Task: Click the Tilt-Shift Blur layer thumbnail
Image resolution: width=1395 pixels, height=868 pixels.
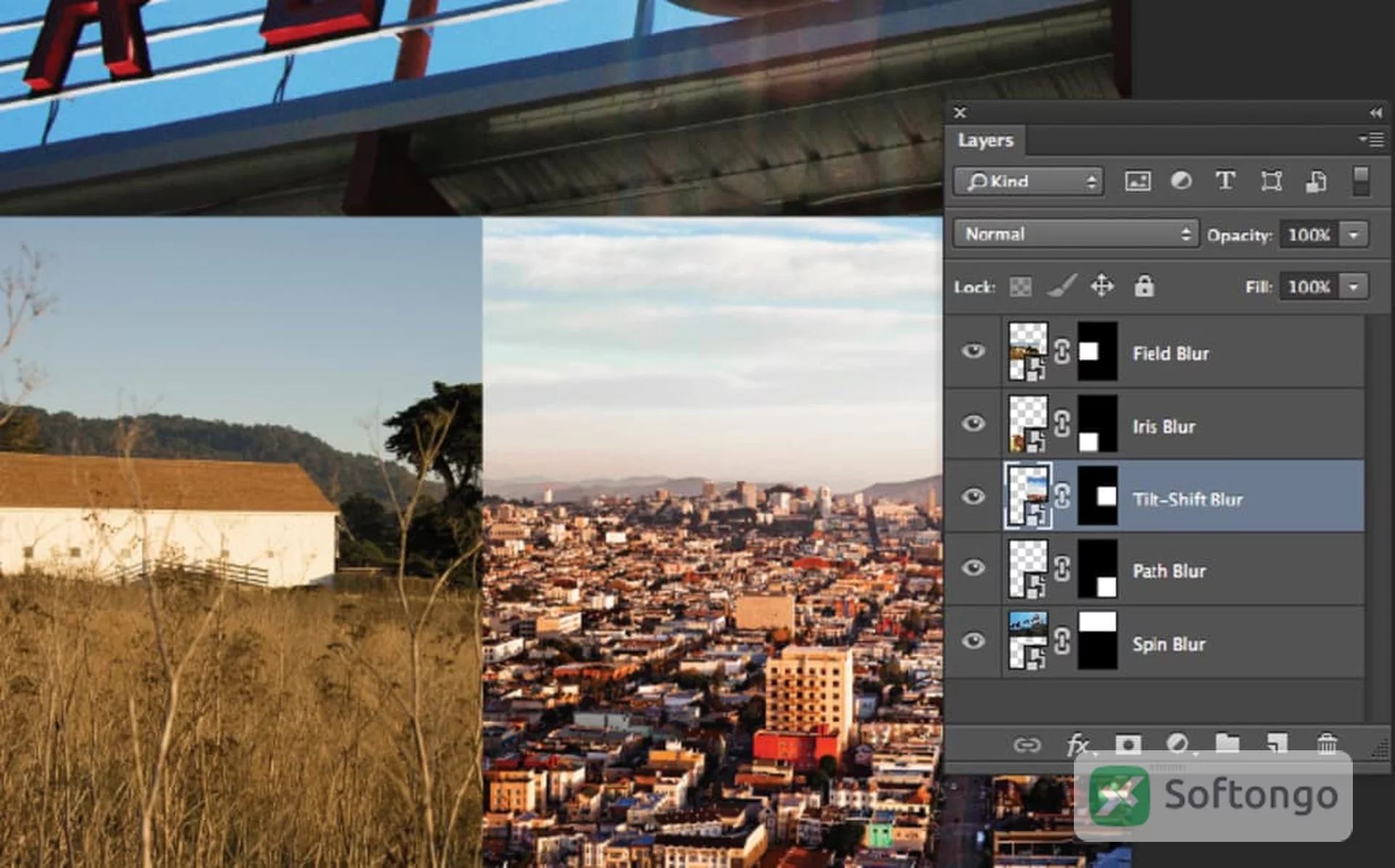Action: click(x=1028, y=497)
